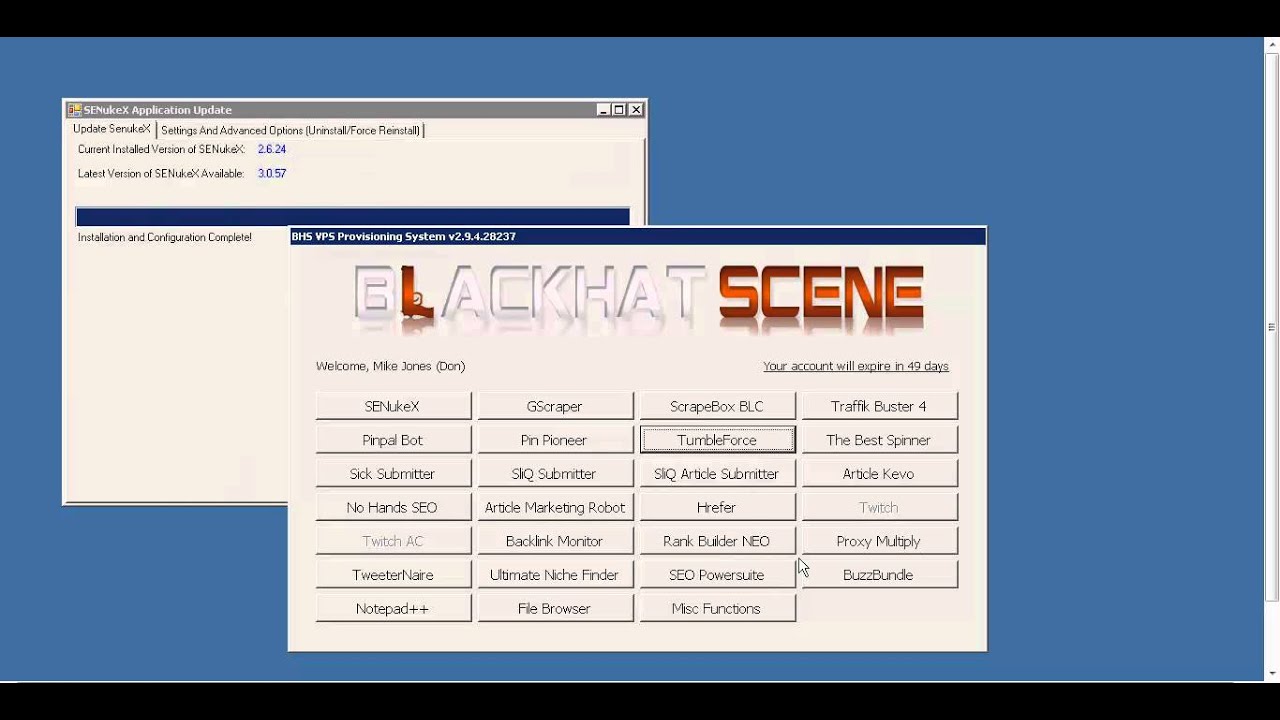Viewport: 1280px width, 720px height.
Task: Click the greyed Twitch AC button
Action: tap(393, 541)
